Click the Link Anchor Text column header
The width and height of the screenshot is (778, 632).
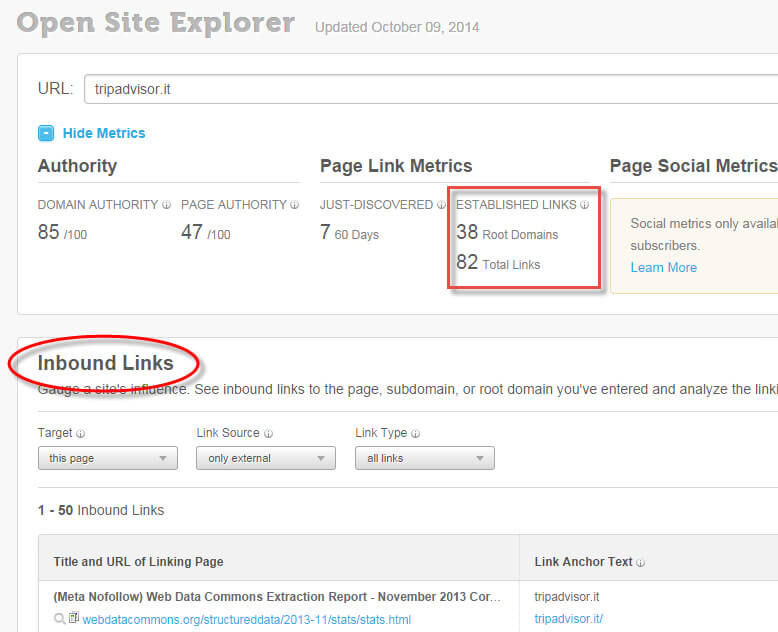(x=583, y=562)
